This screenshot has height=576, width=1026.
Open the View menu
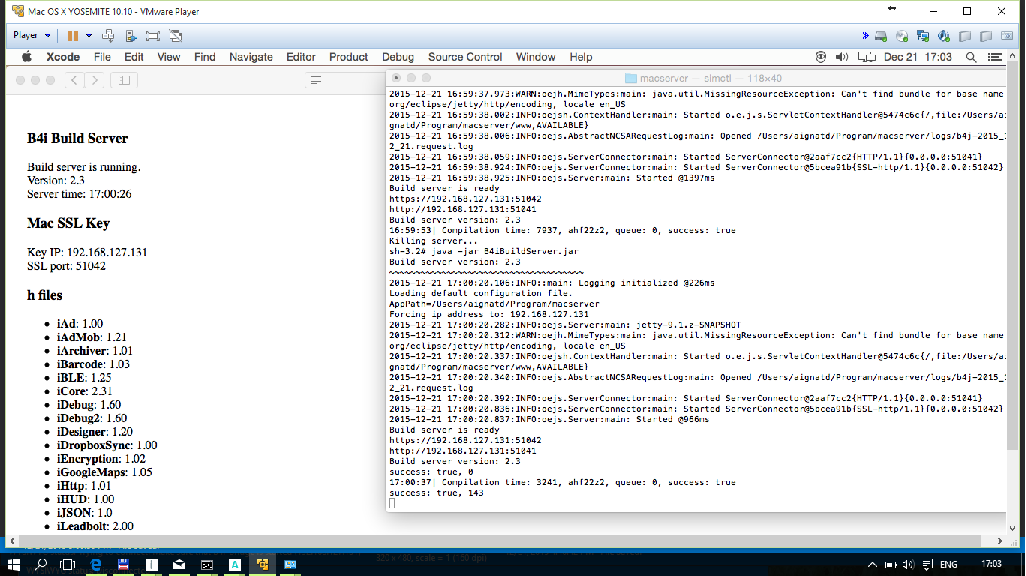(x=168, y=57)
